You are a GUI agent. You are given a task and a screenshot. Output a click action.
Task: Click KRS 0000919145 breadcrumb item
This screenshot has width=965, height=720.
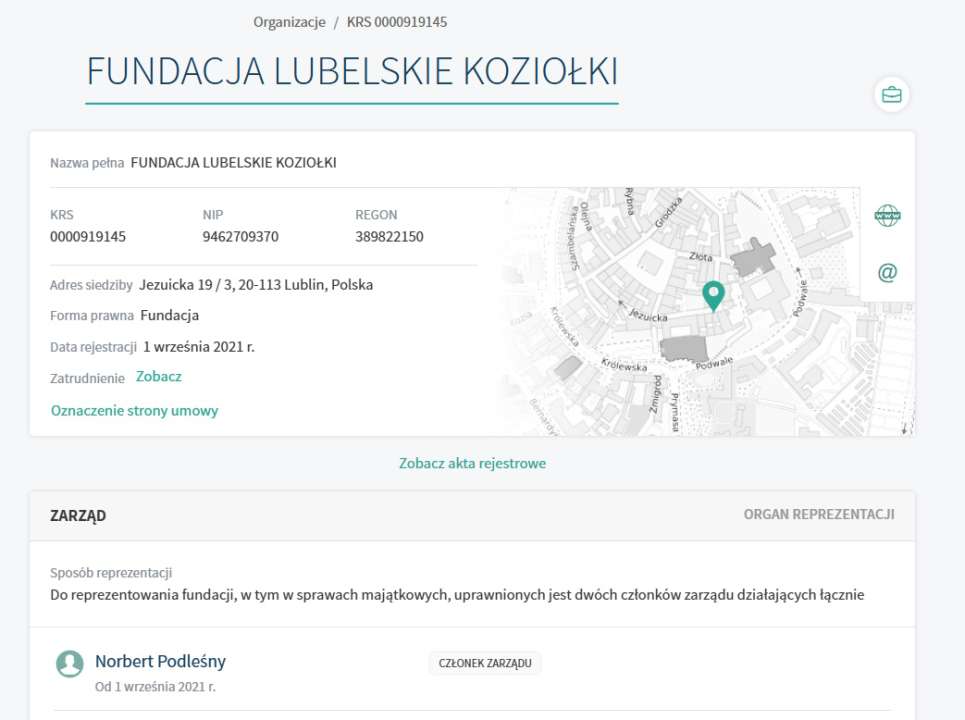coord(396,21)
